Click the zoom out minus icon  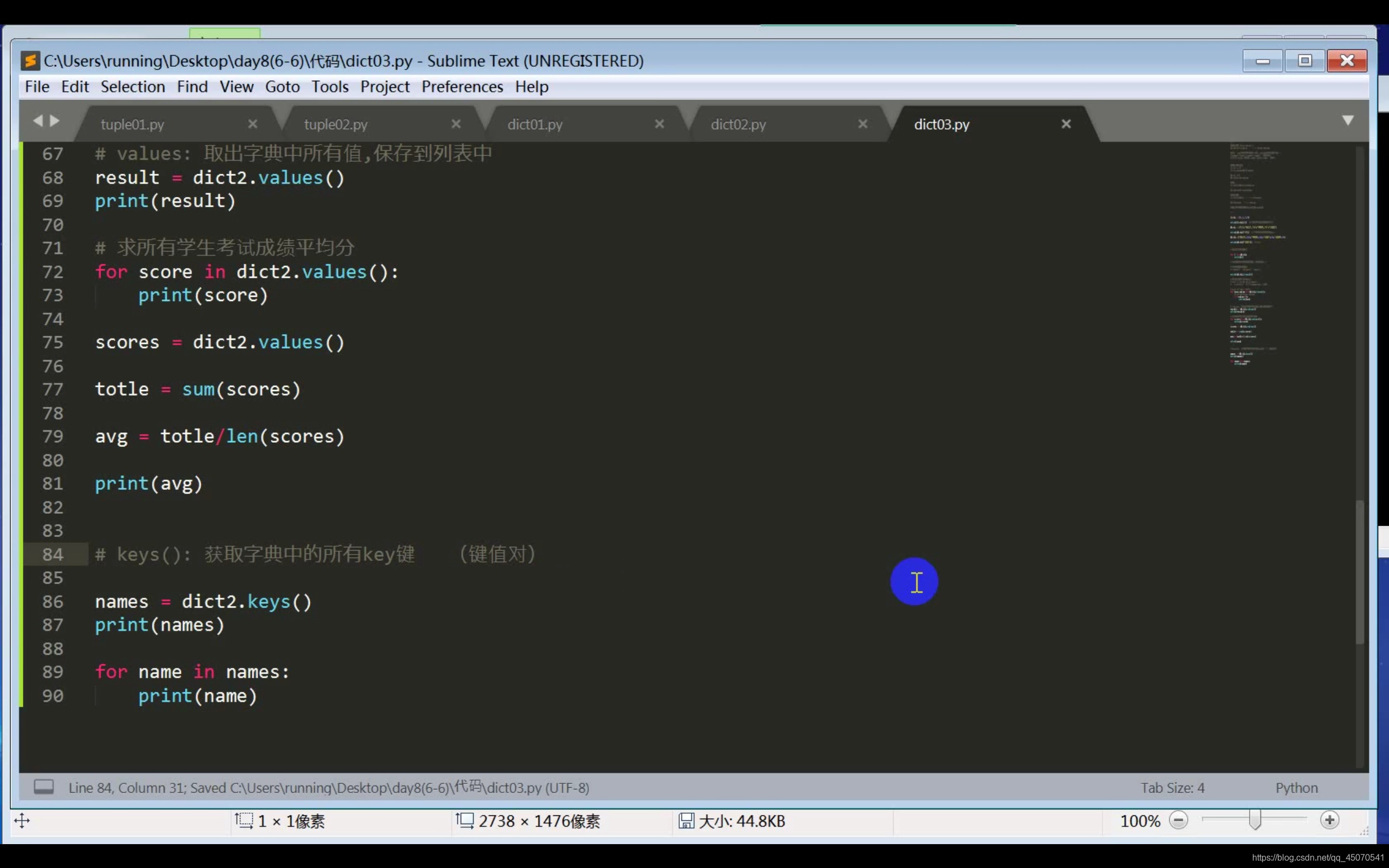click(x=1178, y=820)
